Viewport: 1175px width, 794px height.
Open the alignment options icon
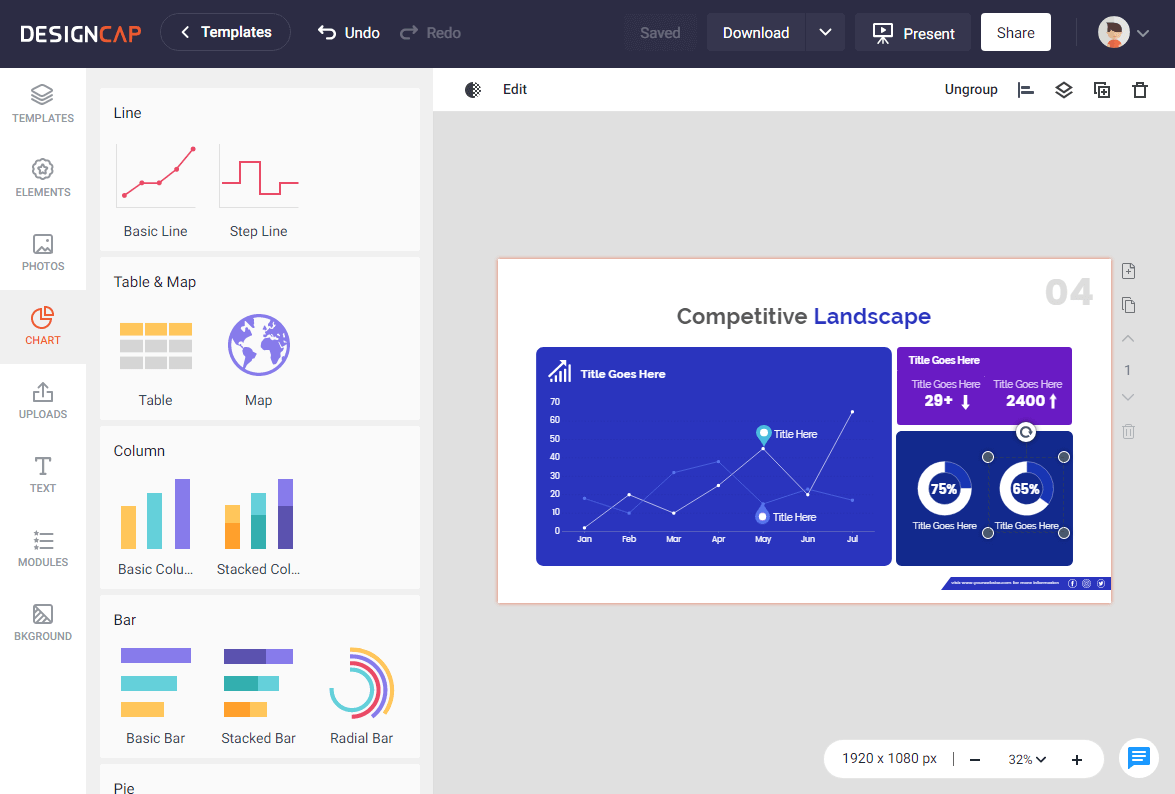click(x=1025, y=89)
